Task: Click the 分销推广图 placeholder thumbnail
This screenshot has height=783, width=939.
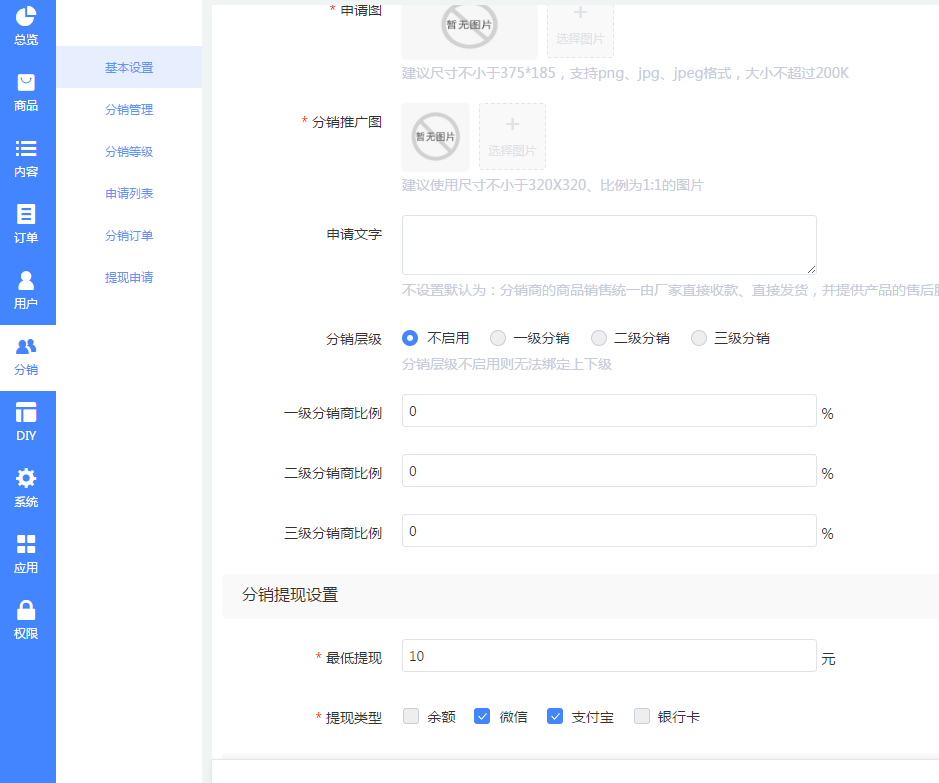Action: tap(435, 136)
